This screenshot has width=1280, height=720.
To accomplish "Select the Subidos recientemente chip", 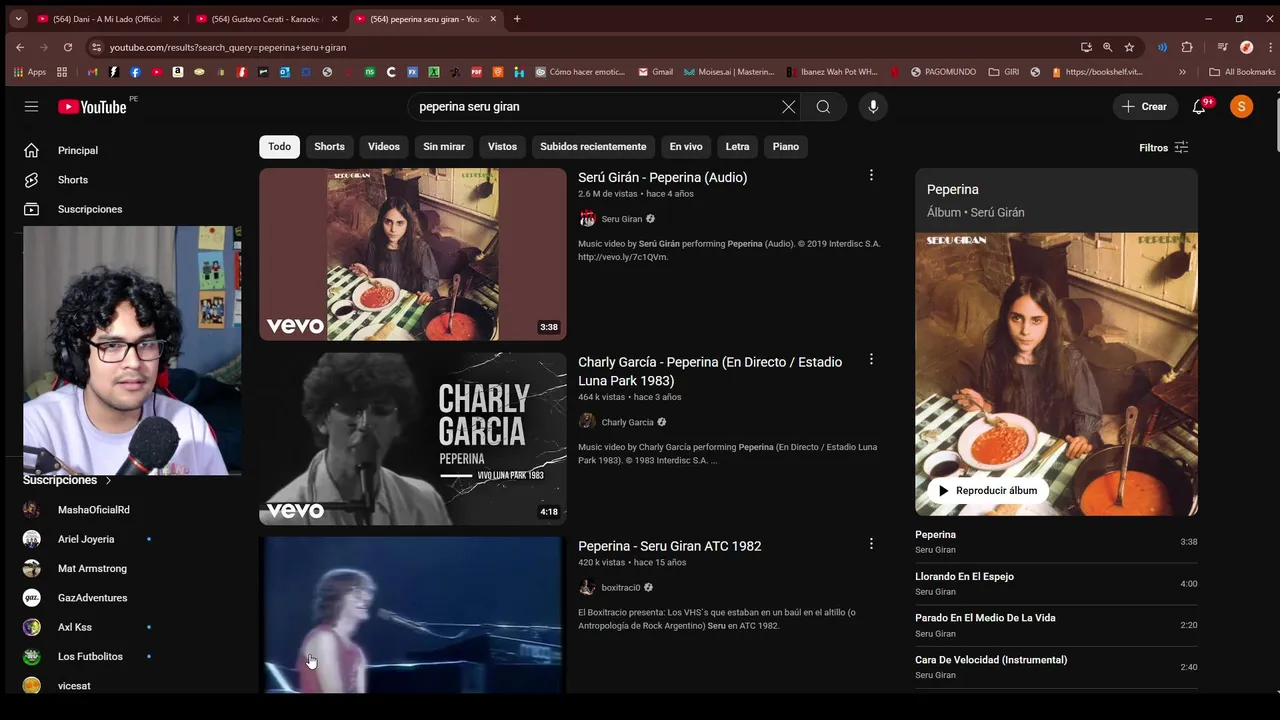I will coord(593,147).
